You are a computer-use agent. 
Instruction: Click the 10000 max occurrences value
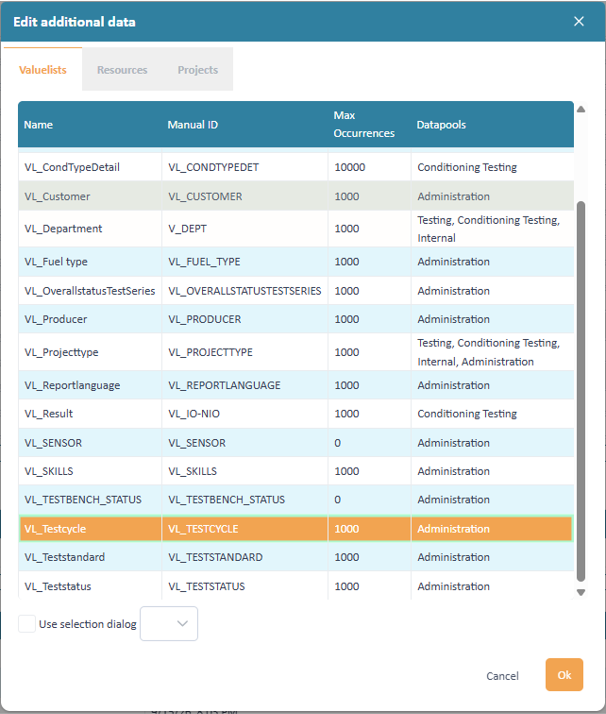(x=350, y=167)
